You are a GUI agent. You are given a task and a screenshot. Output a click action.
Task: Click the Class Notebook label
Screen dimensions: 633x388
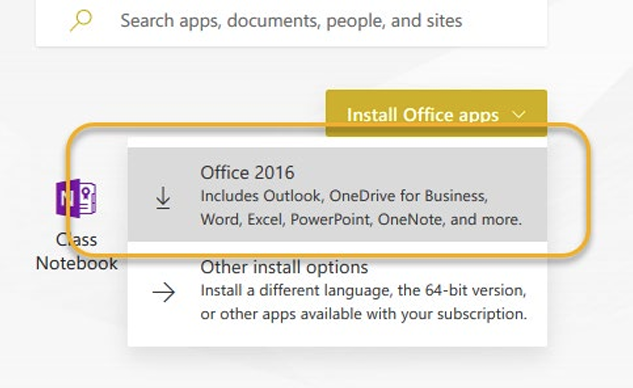coord(76,252)
